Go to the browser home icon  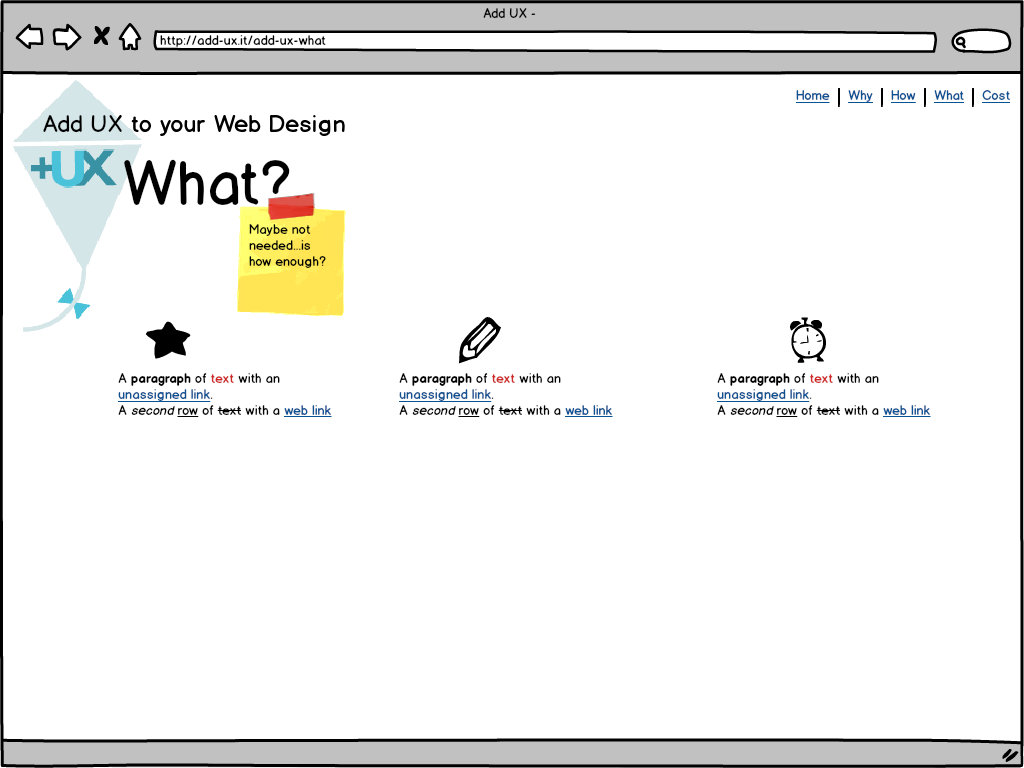(130, 37)
